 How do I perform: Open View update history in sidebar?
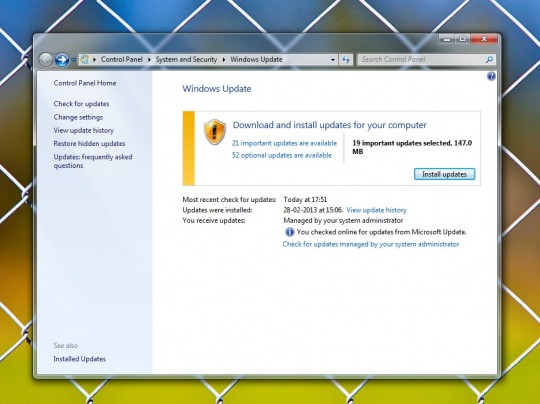point(84,130)
